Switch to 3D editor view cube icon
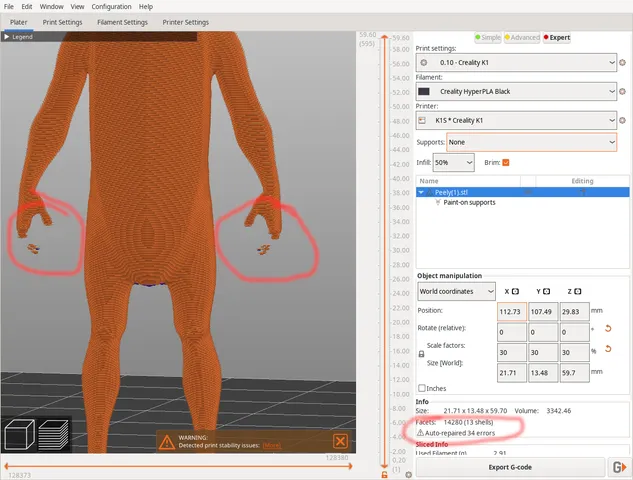The height and width of the screenshot is (480, 633). point(19,434)
